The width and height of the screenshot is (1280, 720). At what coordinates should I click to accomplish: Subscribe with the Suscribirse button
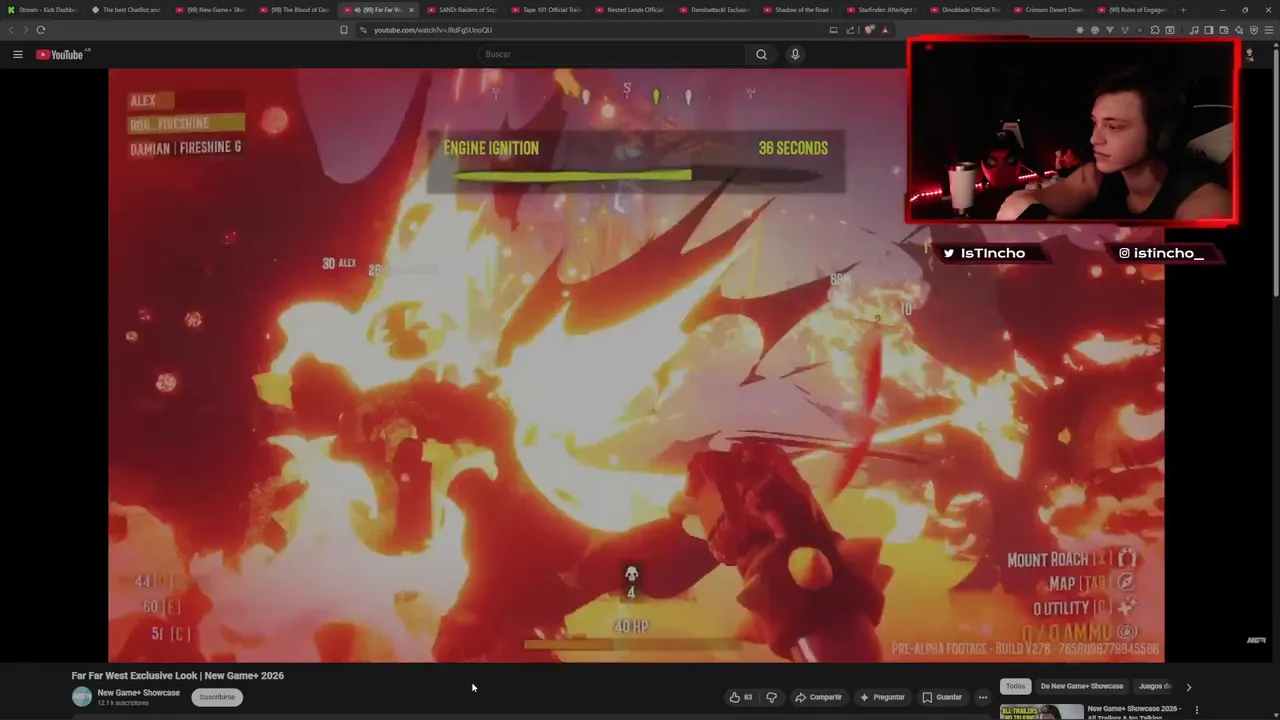tap(217, 697)
